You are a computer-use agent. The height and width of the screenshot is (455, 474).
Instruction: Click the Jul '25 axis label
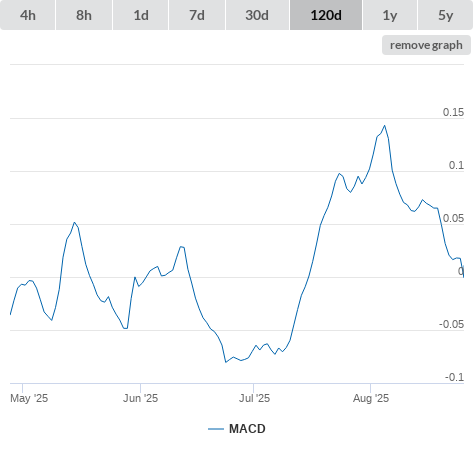point(254,398)
